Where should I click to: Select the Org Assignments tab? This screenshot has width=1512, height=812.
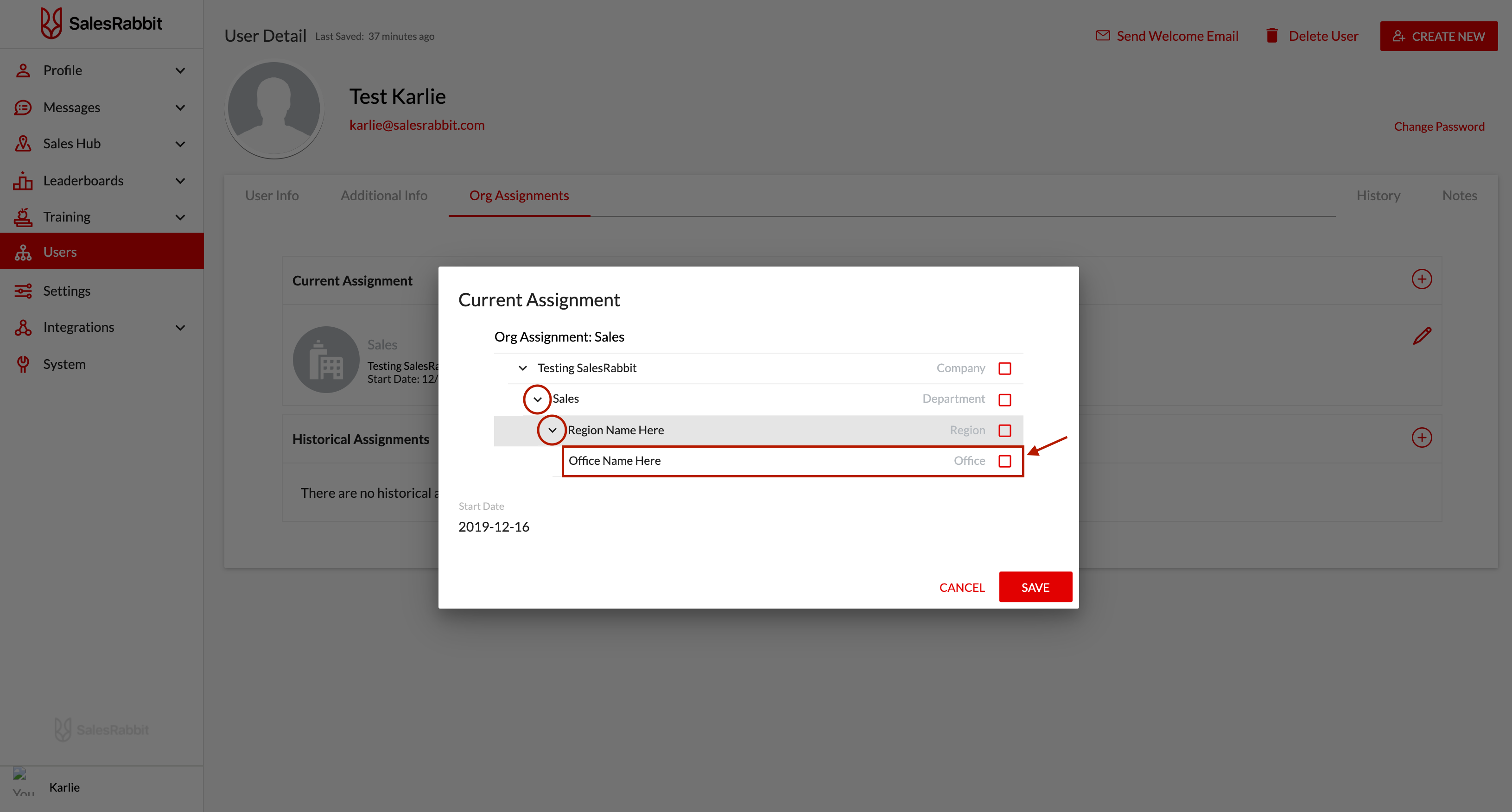(x=519, y=196)
